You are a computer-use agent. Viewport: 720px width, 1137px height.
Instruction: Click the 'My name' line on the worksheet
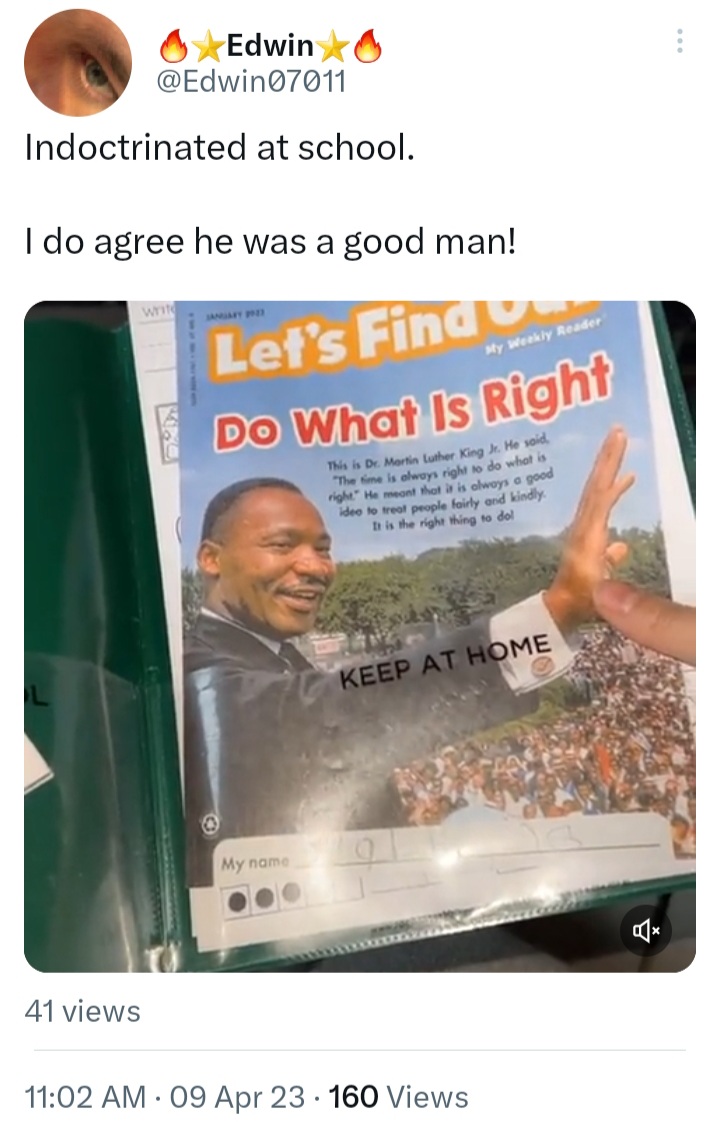[x=255, y=863]
